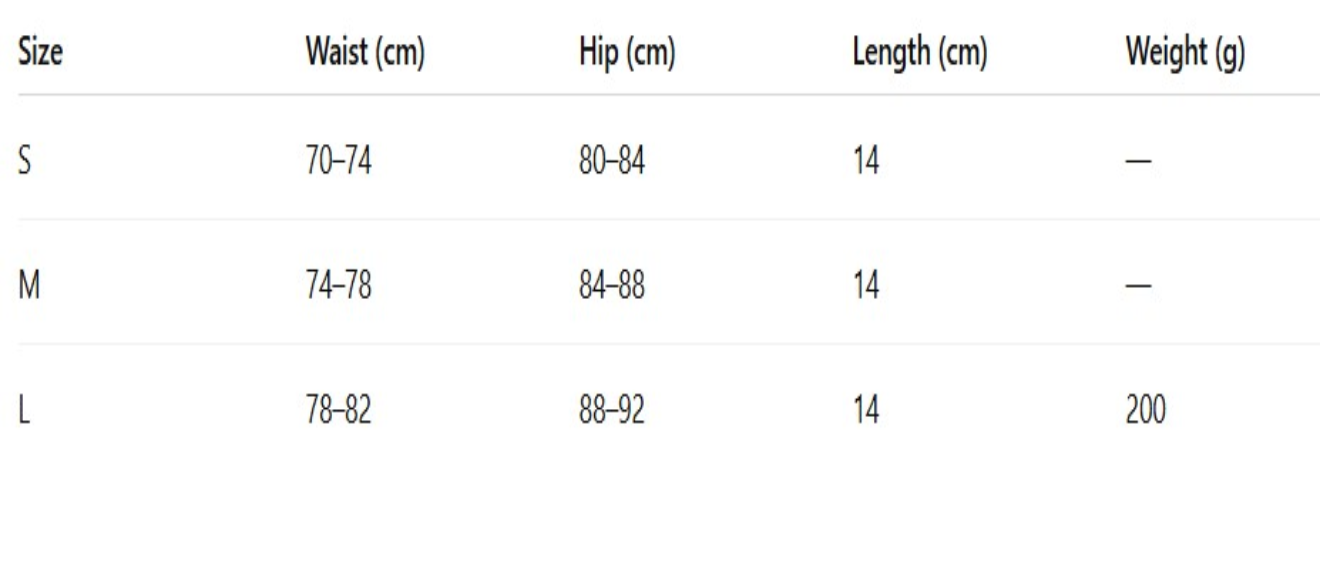Screen dimensions: 1320x561
Task: Click the length value 14 for size S
Action: click(865, 162)
